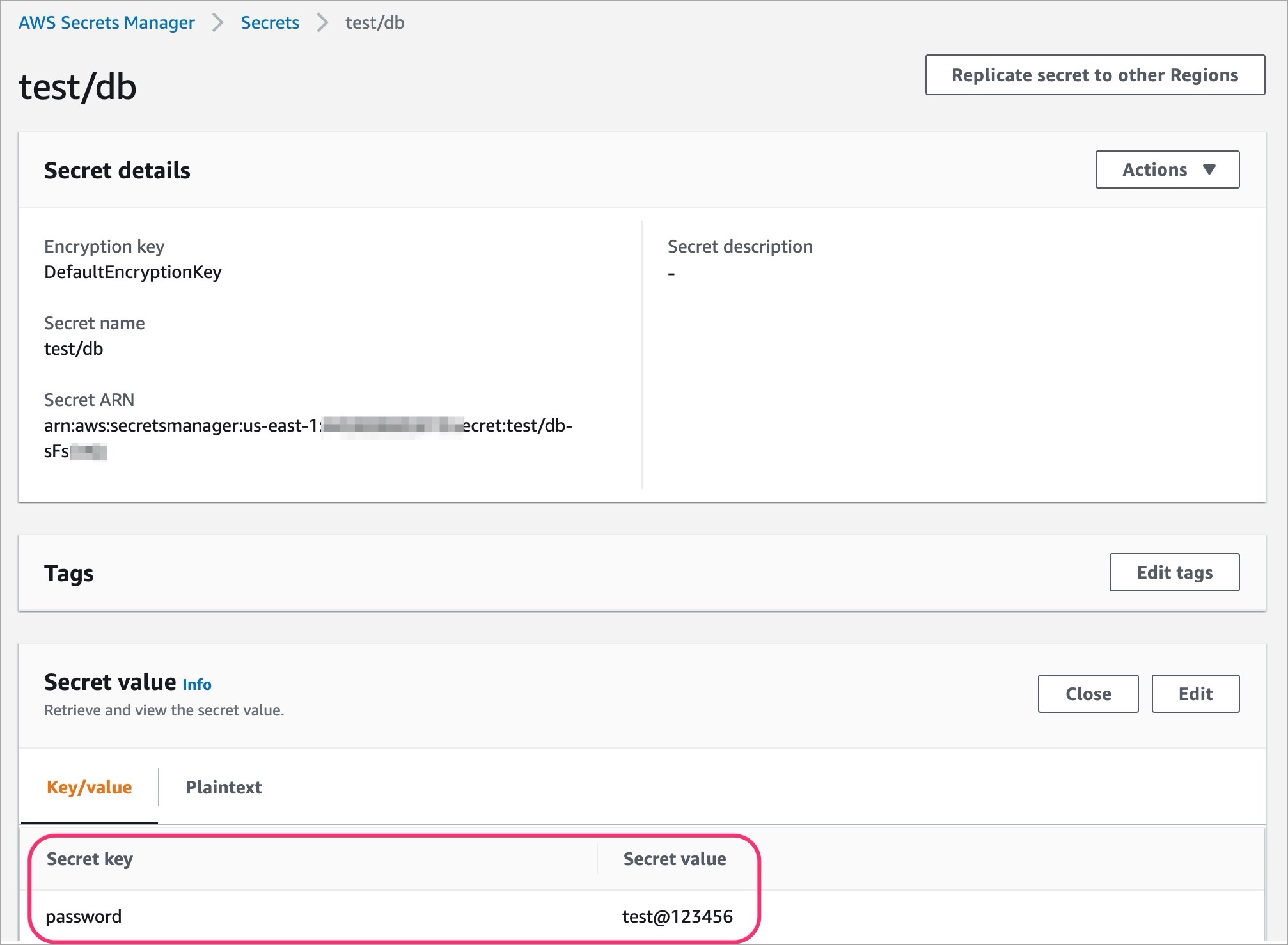This screenshot has height=945, width=1288.
Task: Select the Key/value tab
Action: click(90, 787)
